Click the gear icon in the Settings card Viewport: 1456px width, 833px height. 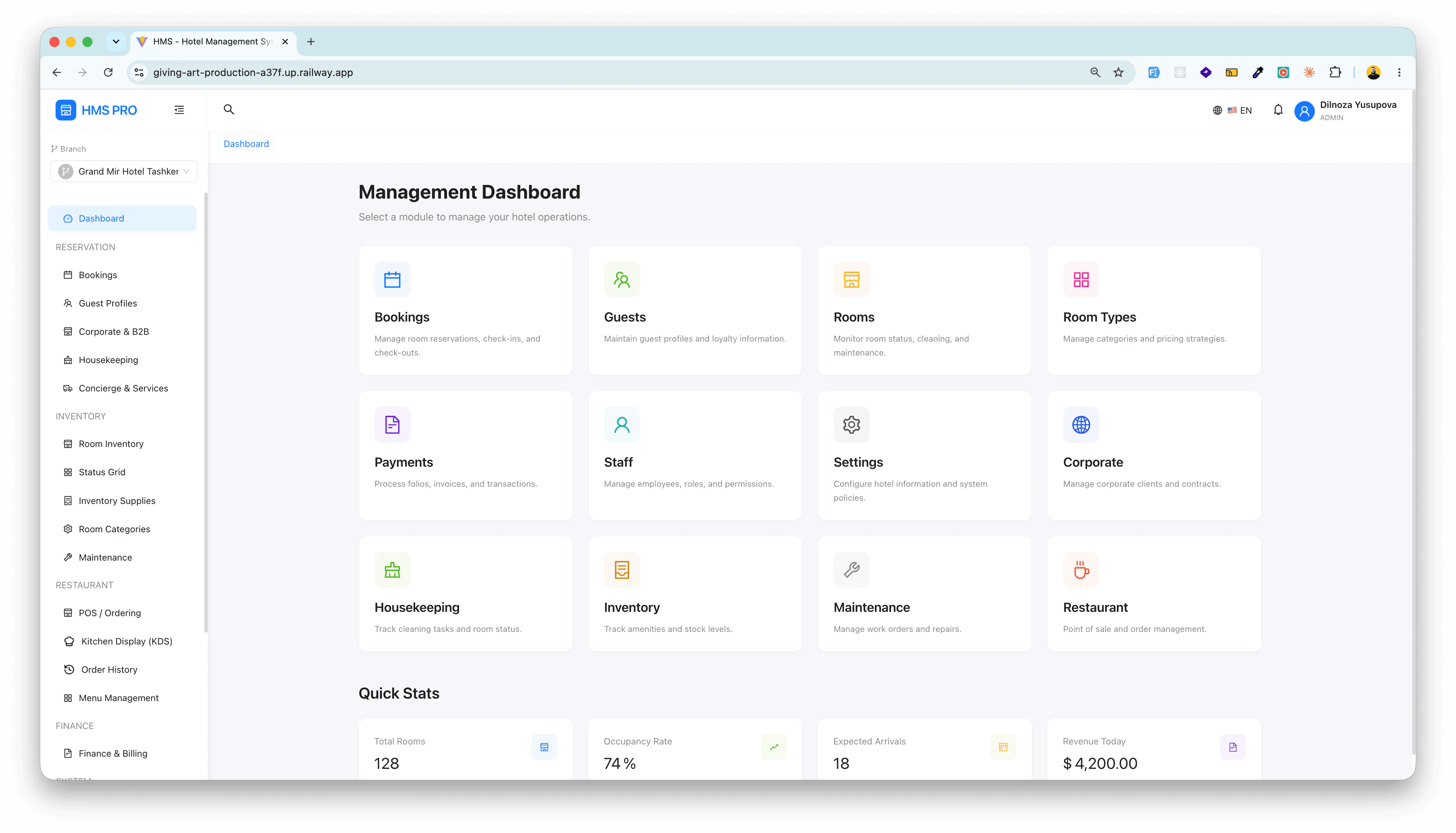pyautogui.click(x=852, y=424)
